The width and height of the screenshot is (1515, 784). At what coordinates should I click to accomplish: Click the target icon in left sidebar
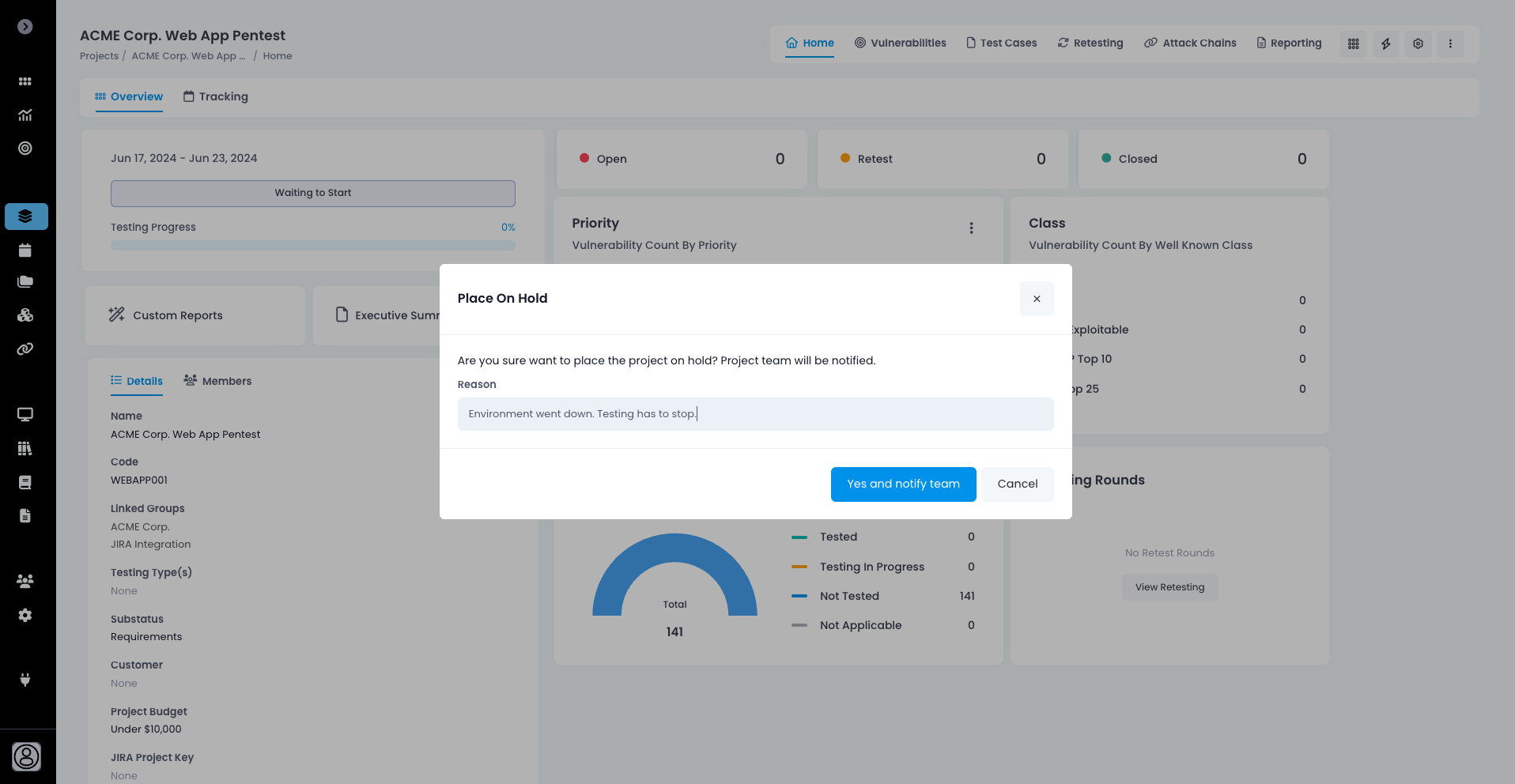[x=25, y=149]
